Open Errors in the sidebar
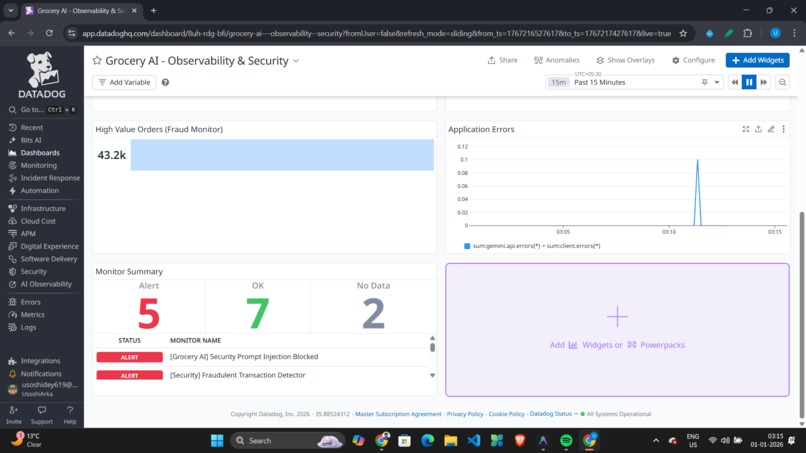 coord(30,302)
